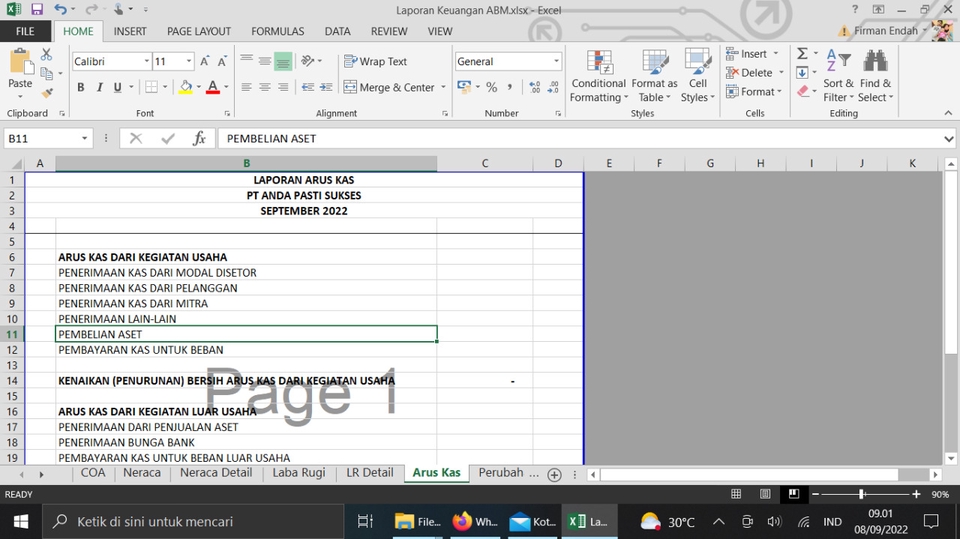Image resolution: width=960 pixels, height=539 pixels.
Task: Click the Merge & Center button
Action: 389,87
